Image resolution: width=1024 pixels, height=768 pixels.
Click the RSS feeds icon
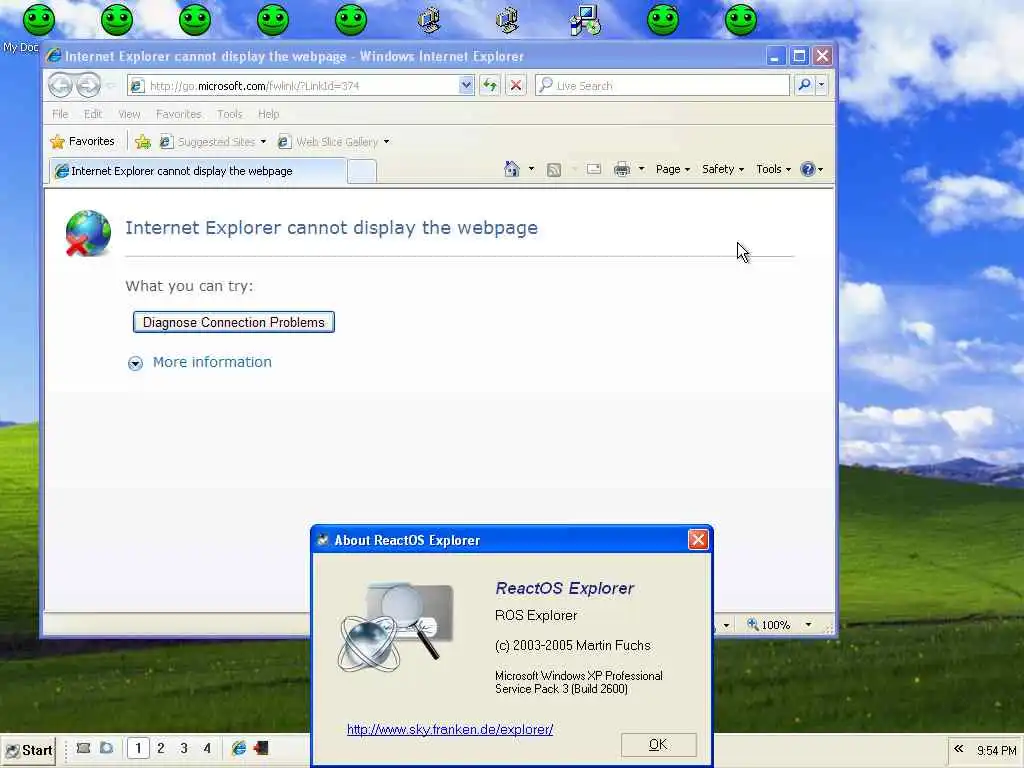pos(554,170)
